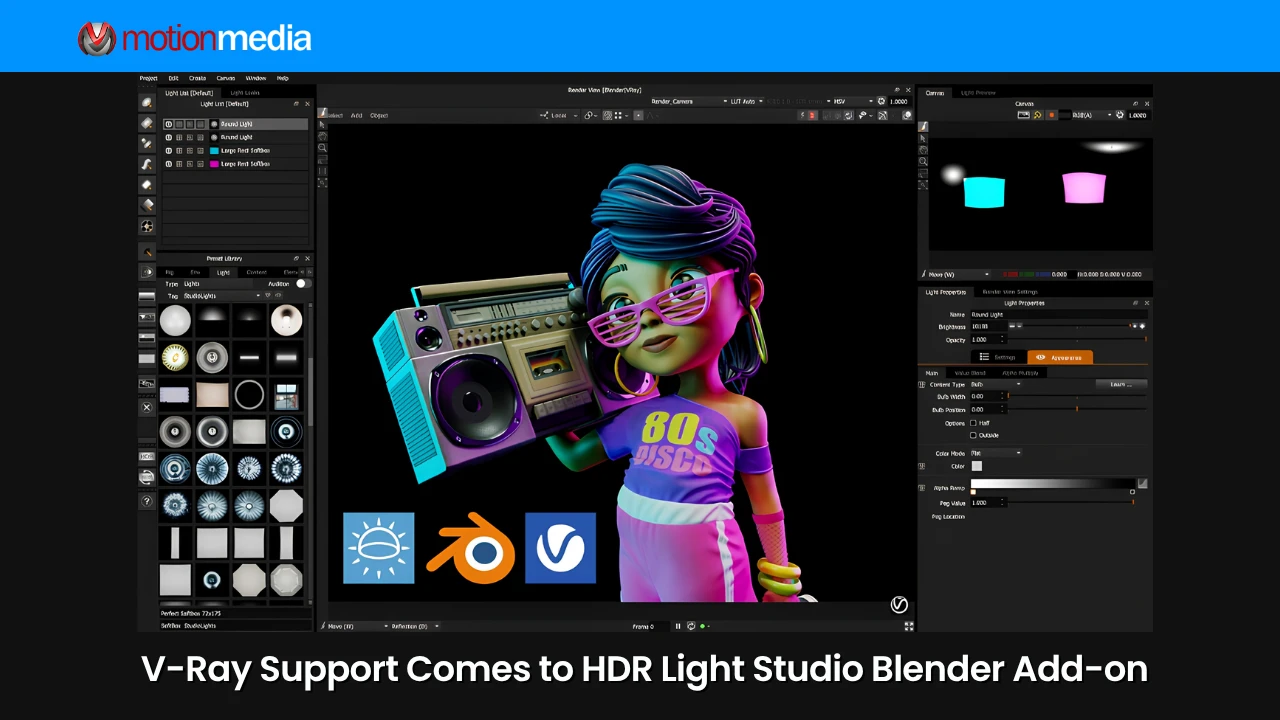
Task: Click the icon right of the Alpha Ramp
Action: coord(1142,484)
